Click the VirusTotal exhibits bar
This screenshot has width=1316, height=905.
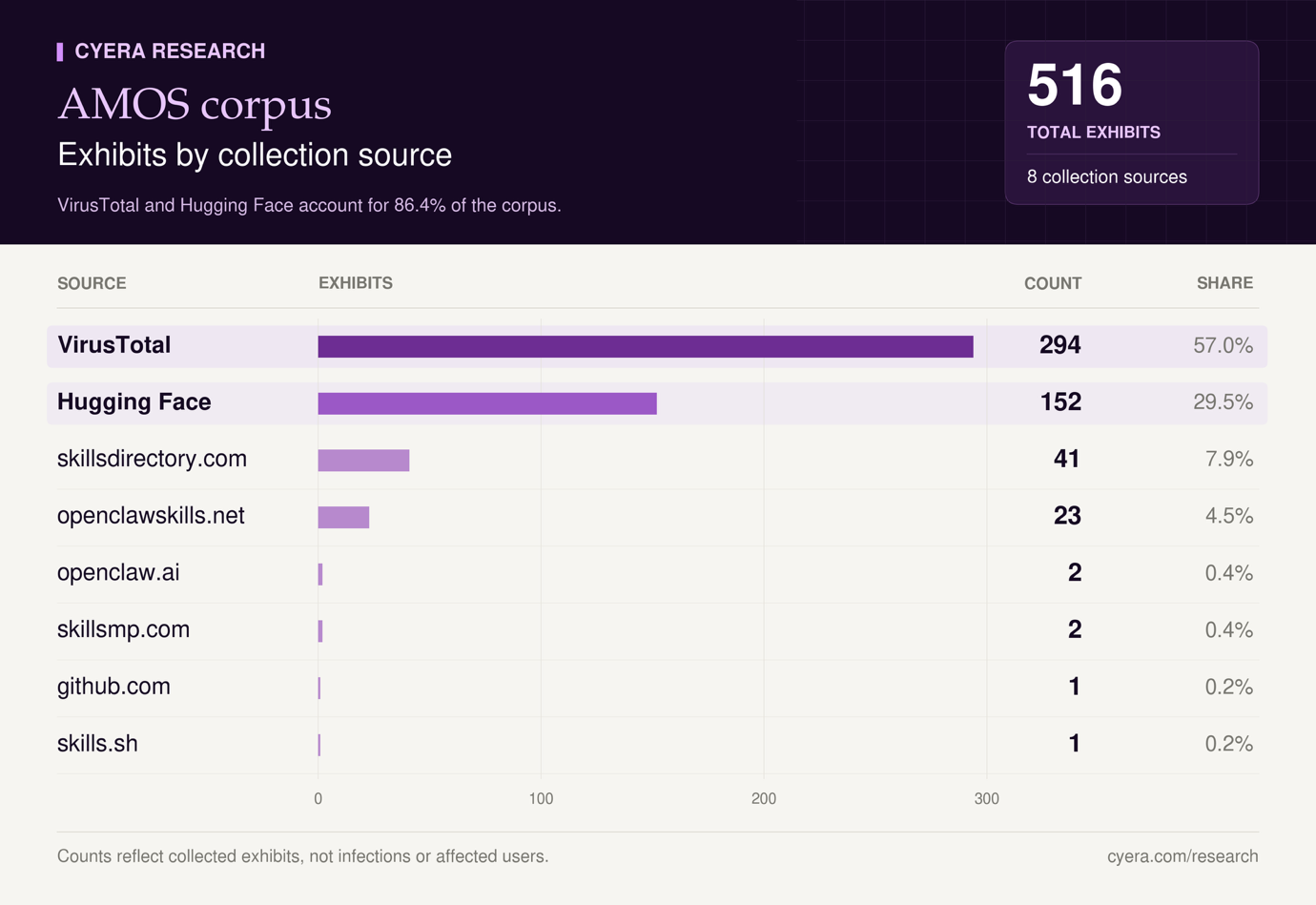(646, 346)
